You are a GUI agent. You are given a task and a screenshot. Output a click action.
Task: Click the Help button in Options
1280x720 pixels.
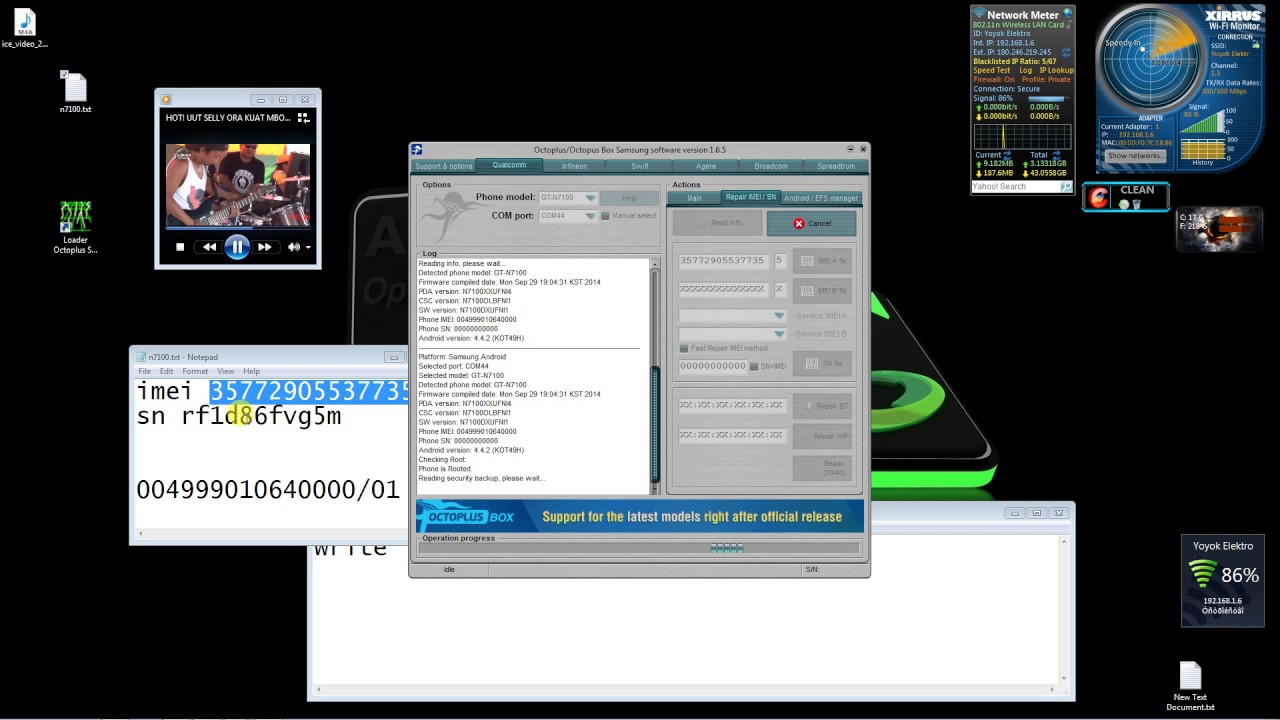click(x=629, y=198)
